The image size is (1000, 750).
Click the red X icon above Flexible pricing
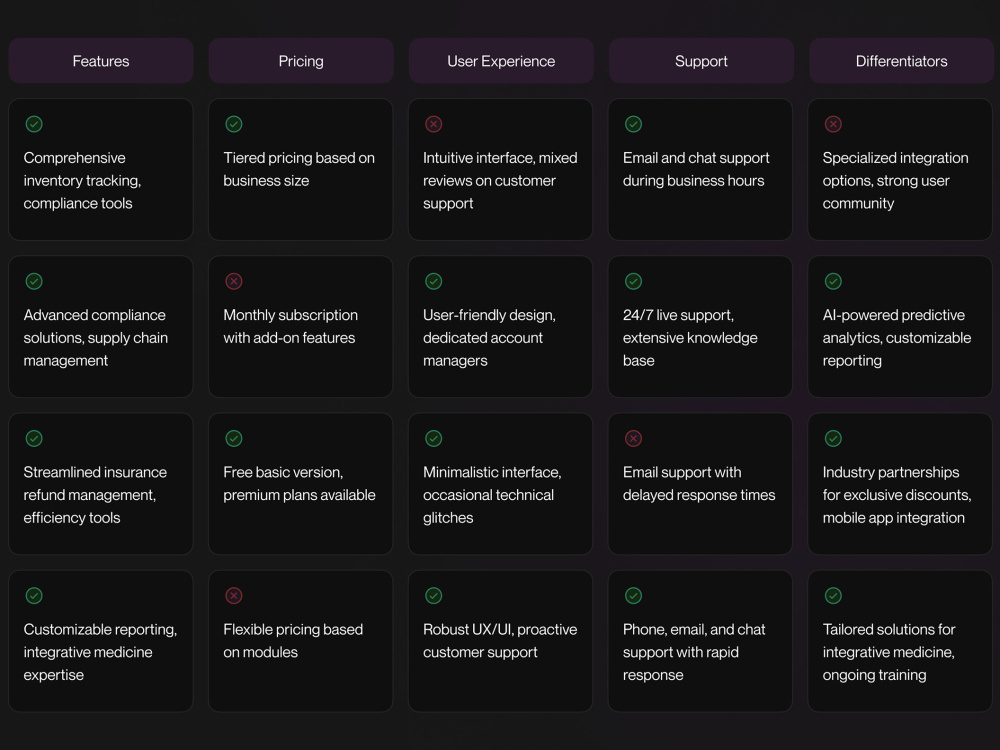(234, 596)
